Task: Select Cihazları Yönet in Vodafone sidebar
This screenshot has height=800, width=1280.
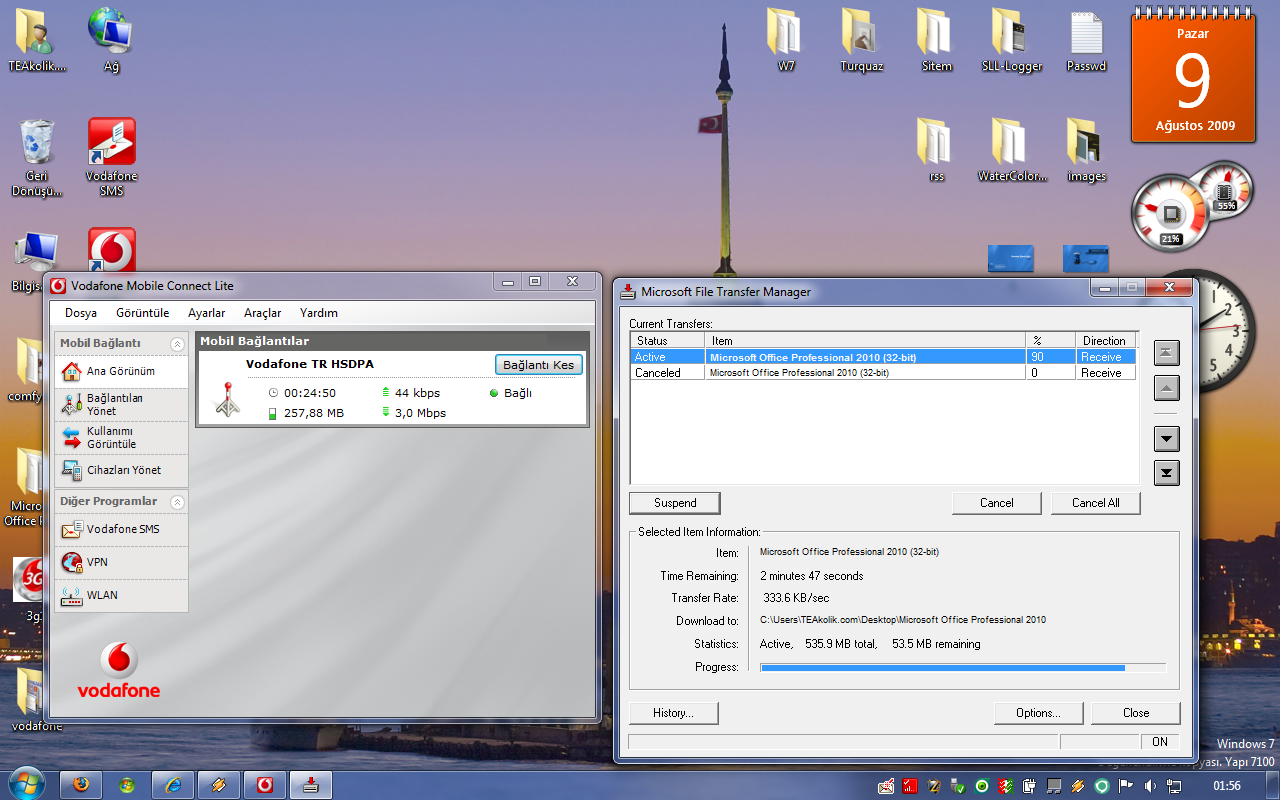Action: pyautogui.click(x=121, y=470)
